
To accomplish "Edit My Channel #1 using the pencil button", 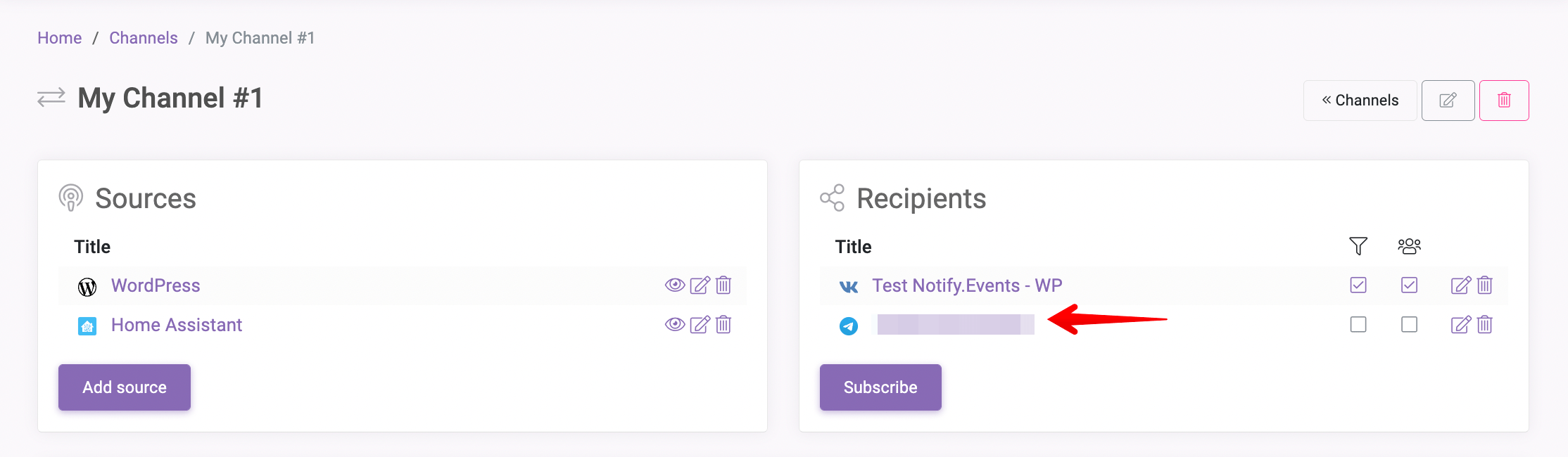I will pos(1448,100).
